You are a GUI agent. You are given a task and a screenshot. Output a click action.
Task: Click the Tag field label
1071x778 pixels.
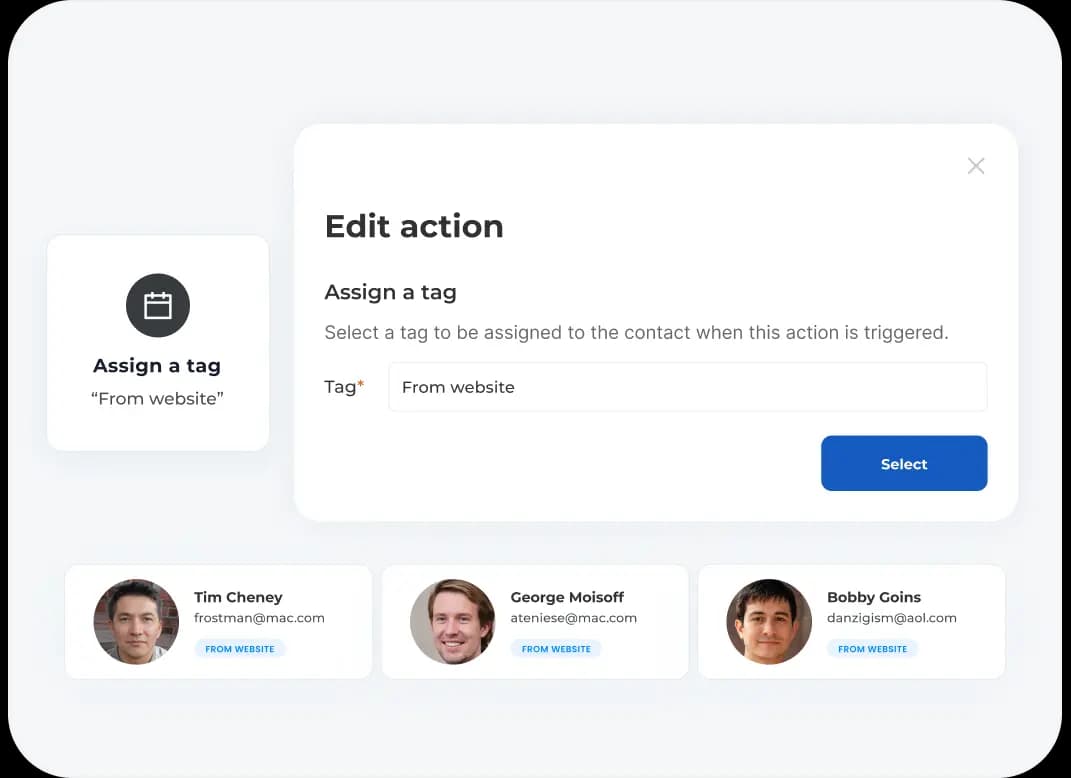click(x=341, y=387)
